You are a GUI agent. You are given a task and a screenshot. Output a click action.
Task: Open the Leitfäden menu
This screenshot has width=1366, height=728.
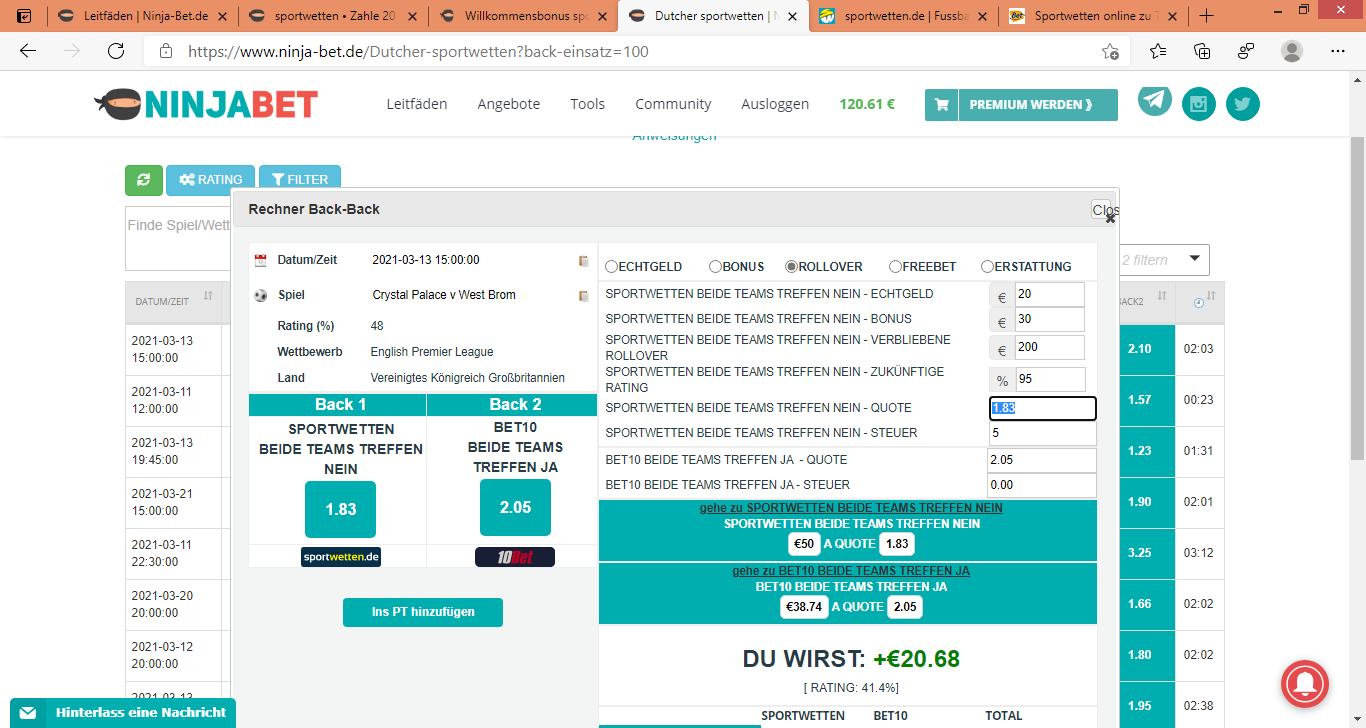coord(417,104)
